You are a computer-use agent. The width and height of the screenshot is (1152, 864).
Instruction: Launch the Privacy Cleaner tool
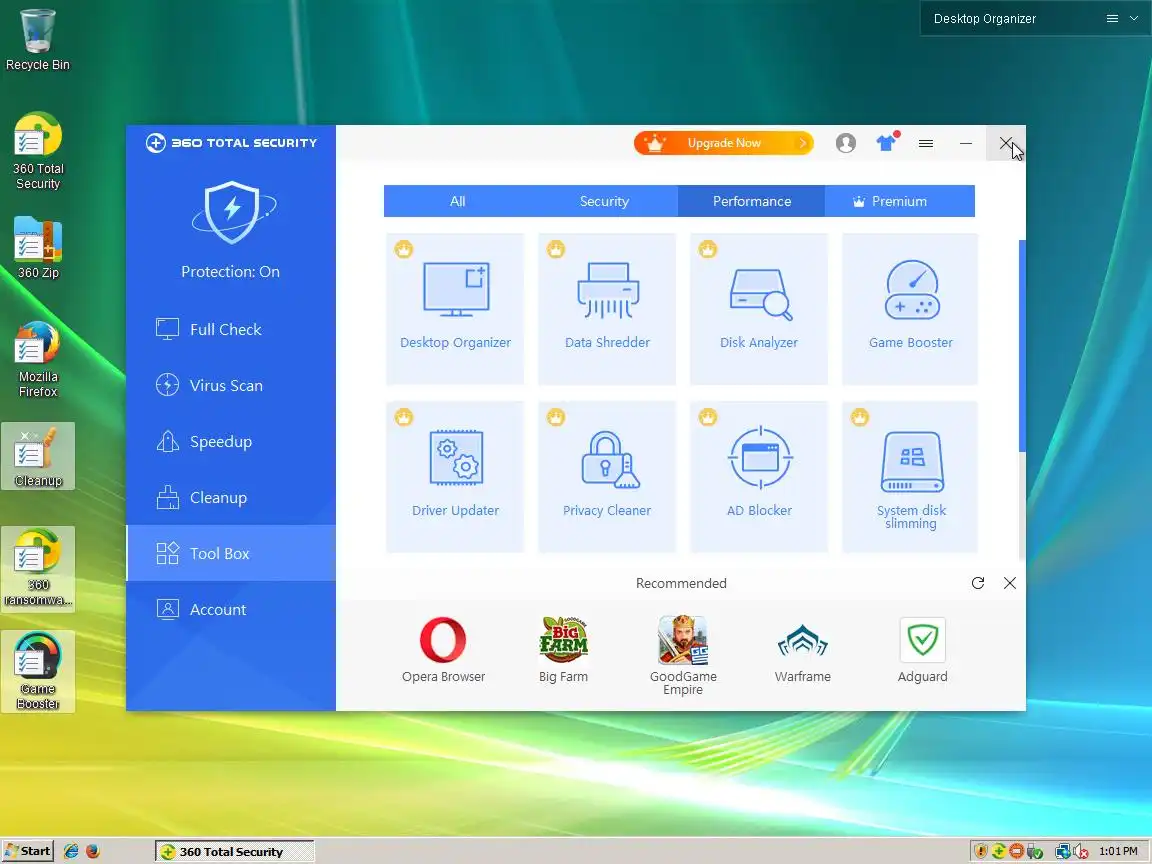coord(607,476)
